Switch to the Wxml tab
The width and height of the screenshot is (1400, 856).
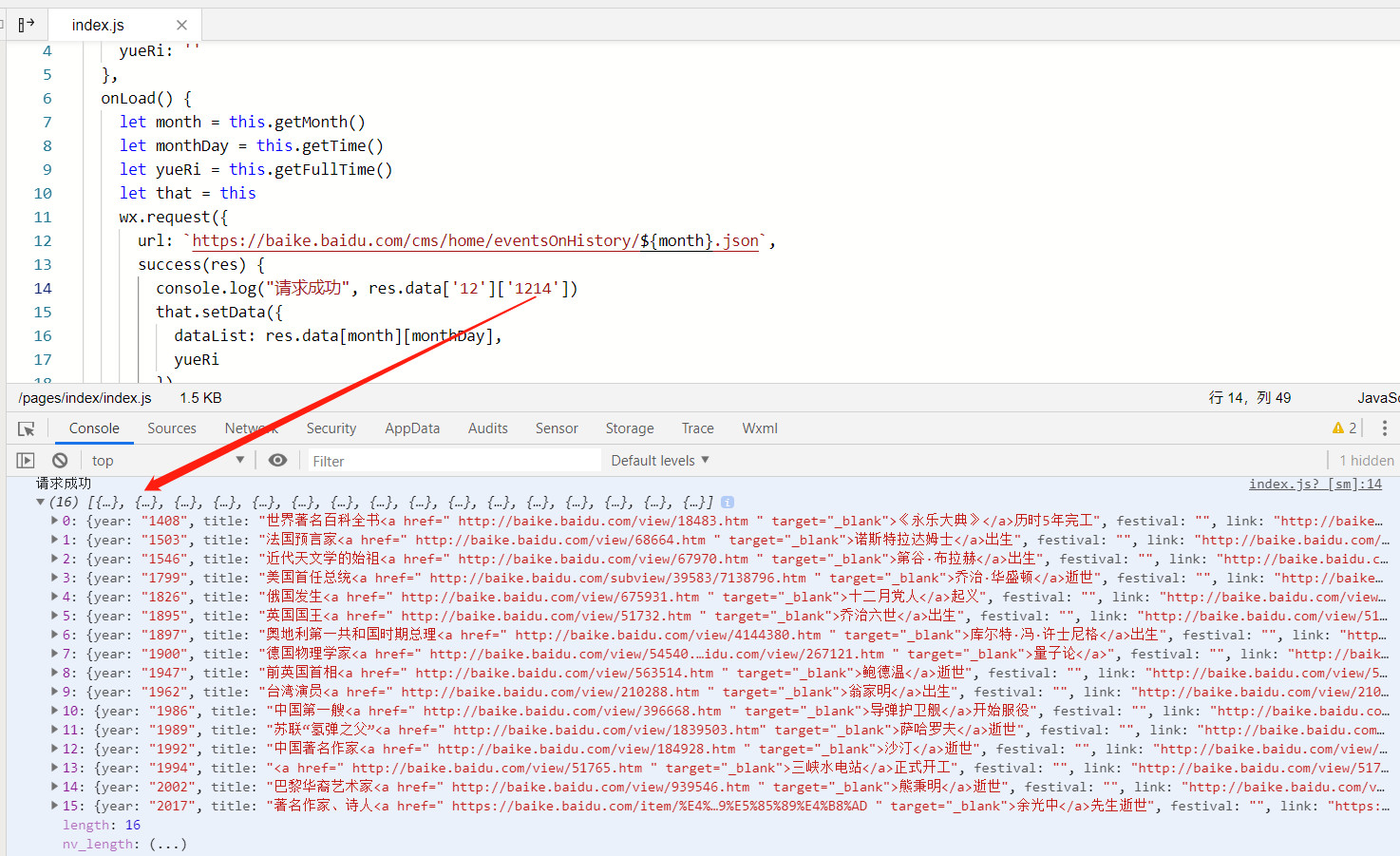tap(760, 428)
